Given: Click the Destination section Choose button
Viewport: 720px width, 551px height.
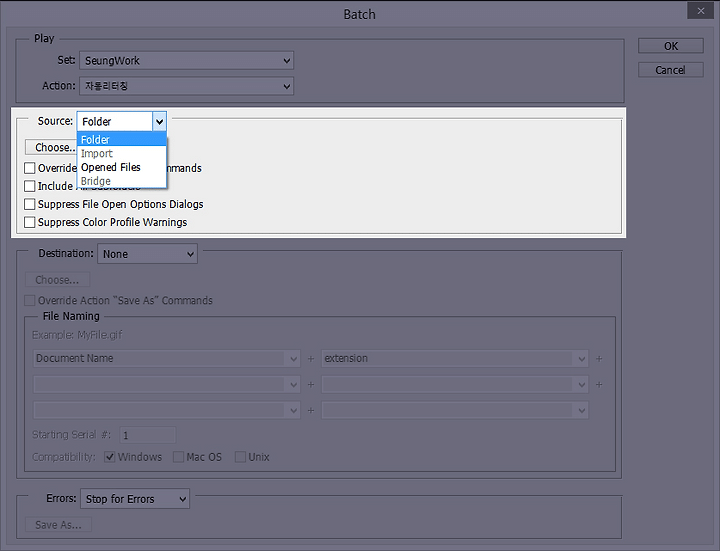Looking at the screenshot, I should (57, 280).
